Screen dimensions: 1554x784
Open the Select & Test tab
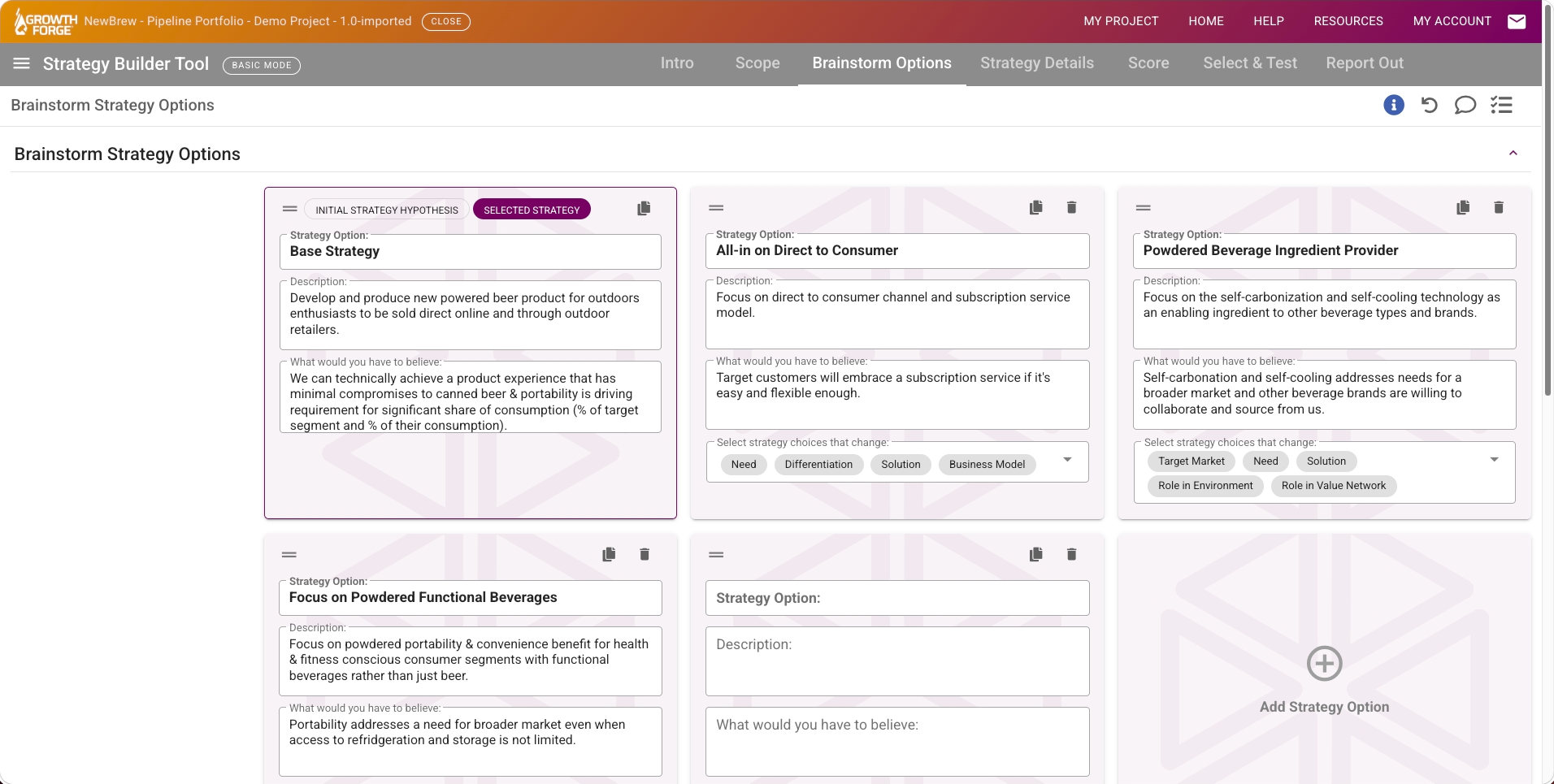[1250, 63]
